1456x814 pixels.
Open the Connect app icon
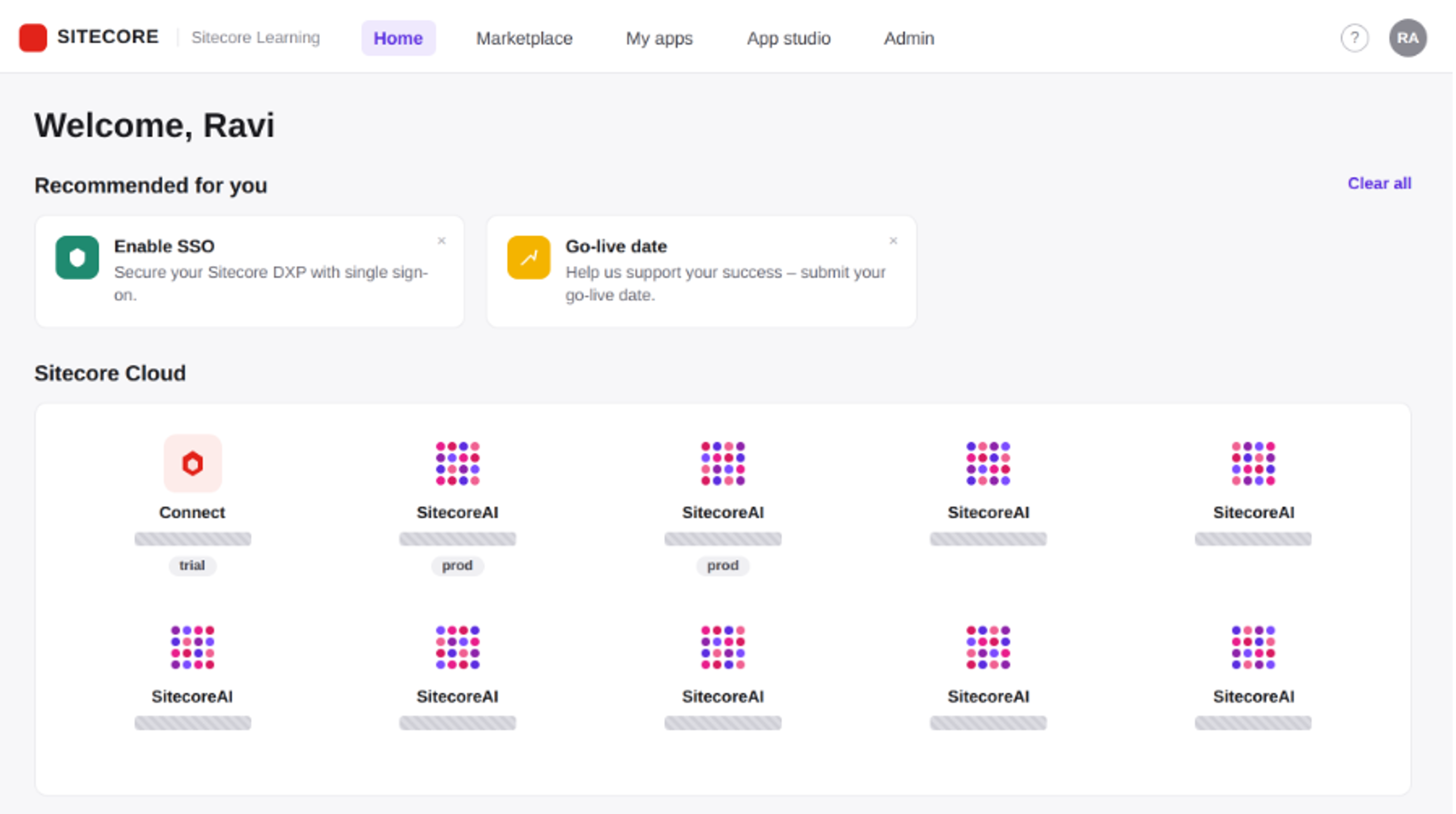tap(193, 464)
